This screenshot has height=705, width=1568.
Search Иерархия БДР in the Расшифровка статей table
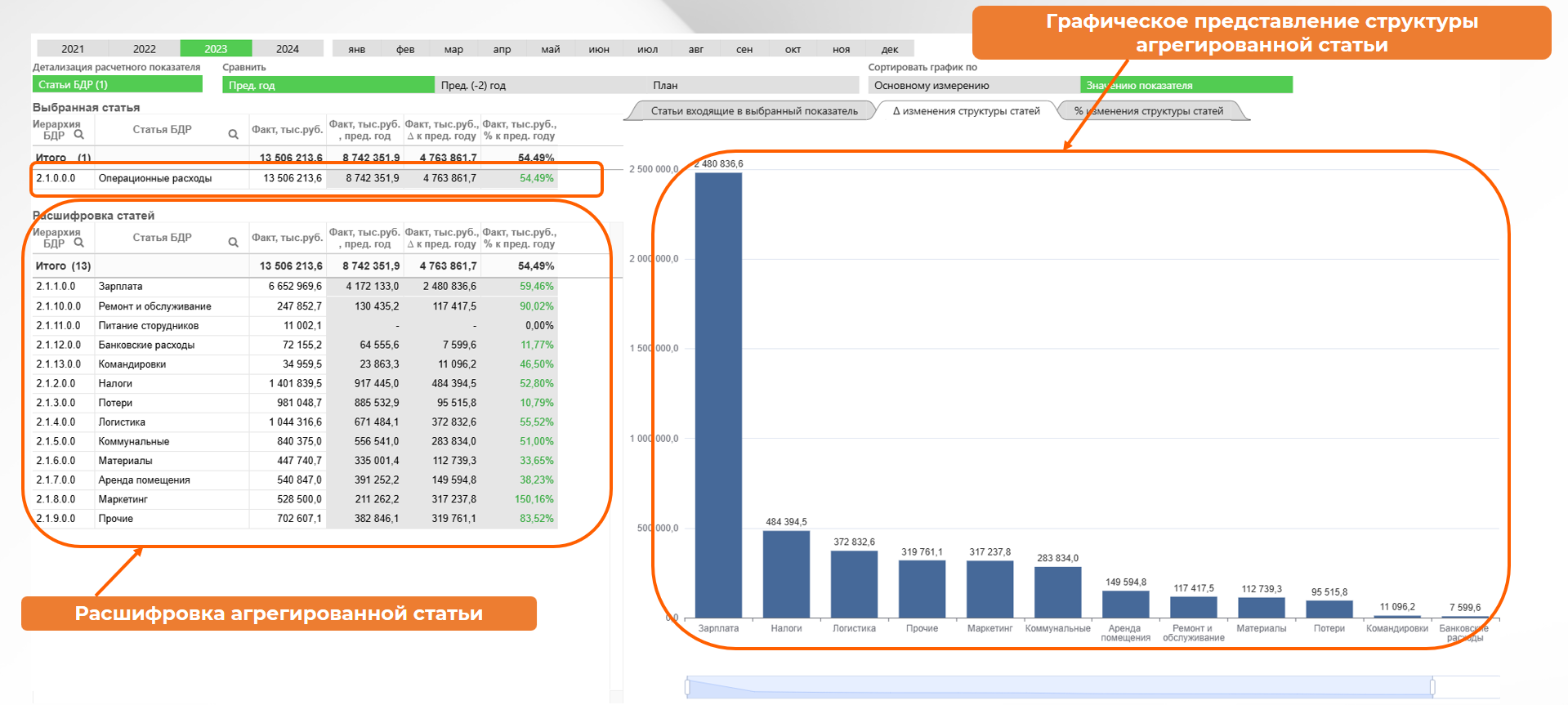coord(78,242)
